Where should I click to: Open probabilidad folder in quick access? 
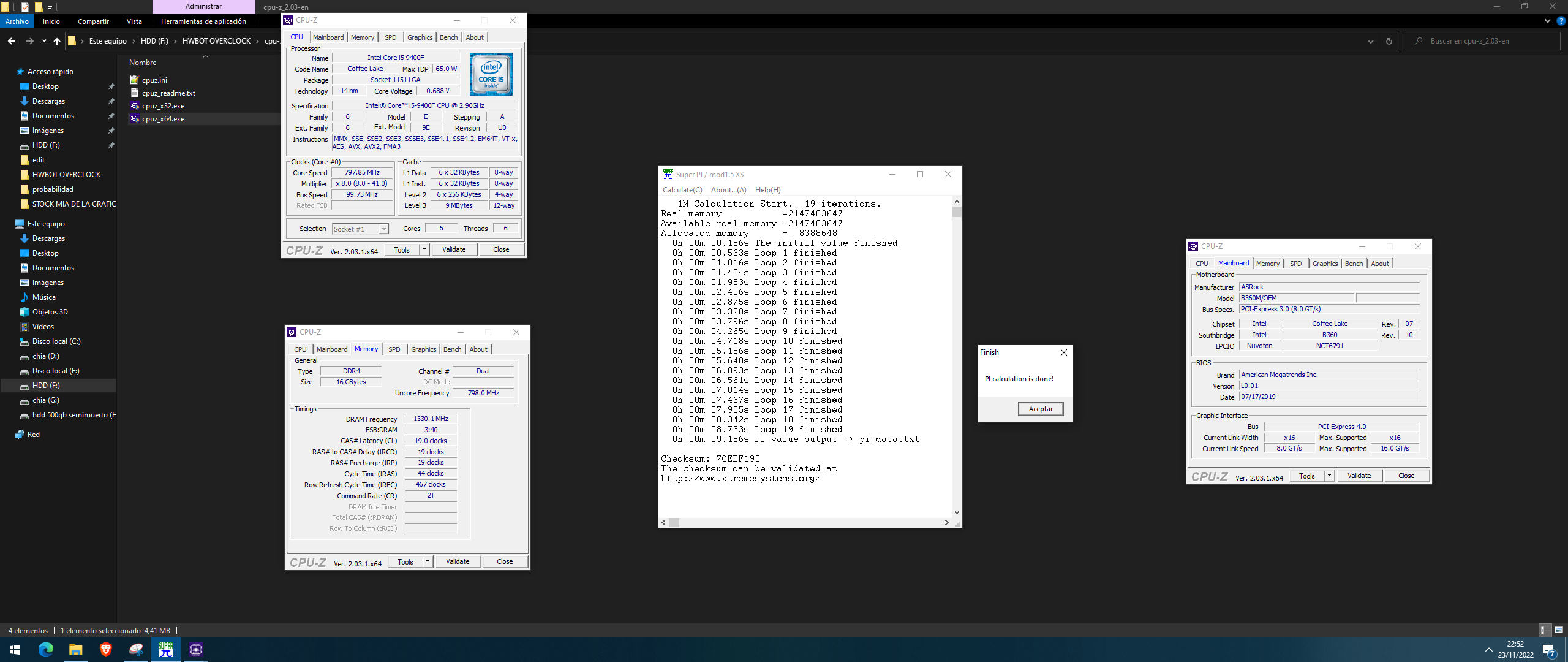click(53, 189)
